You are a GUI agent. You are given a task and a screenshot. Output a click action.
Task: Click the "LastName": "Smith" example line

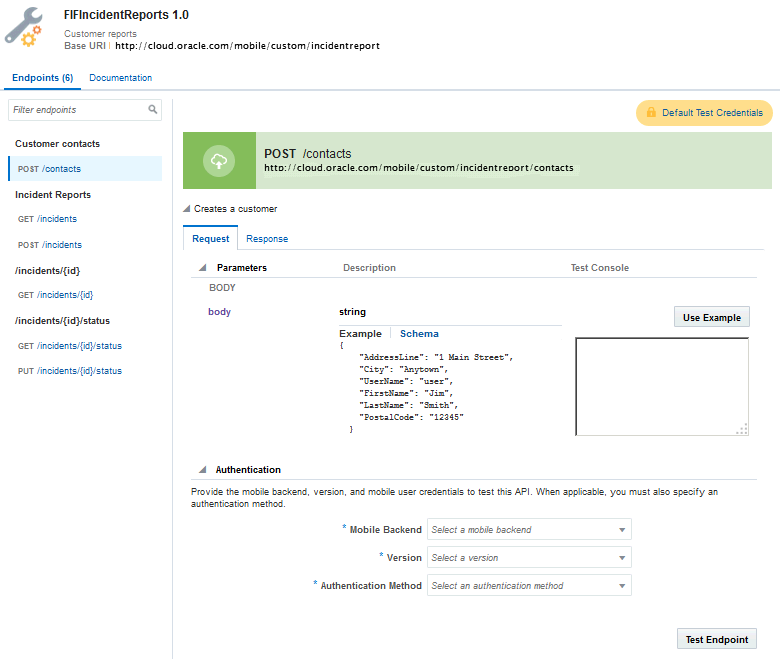pyautogui.click(x=408, y=405)
